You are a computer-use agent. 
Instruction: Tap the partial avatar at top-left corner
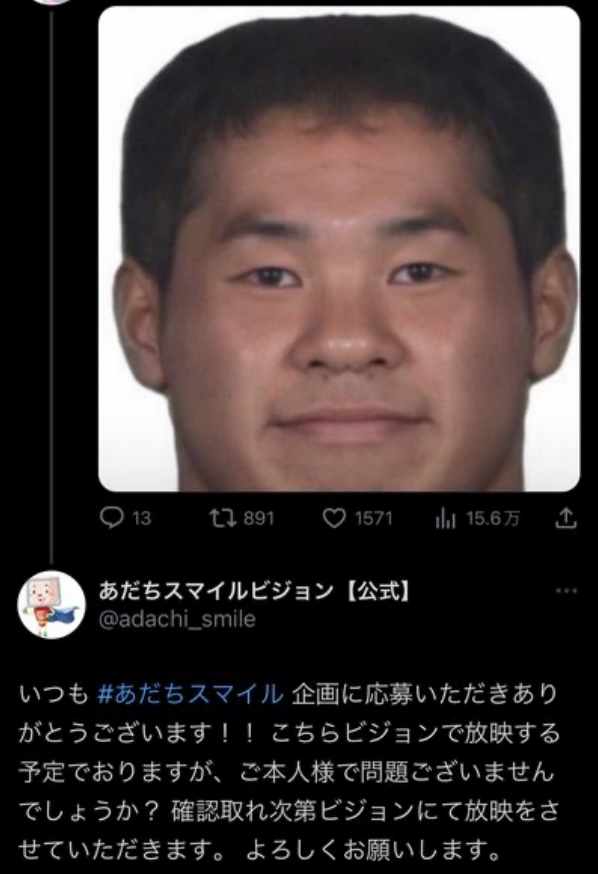point(51,2)
